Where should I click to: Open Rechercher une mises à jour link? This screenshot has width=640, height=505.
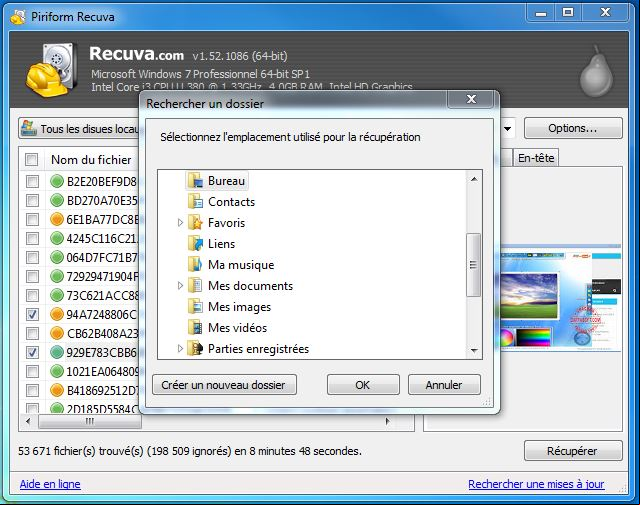[x=536, y=484]
